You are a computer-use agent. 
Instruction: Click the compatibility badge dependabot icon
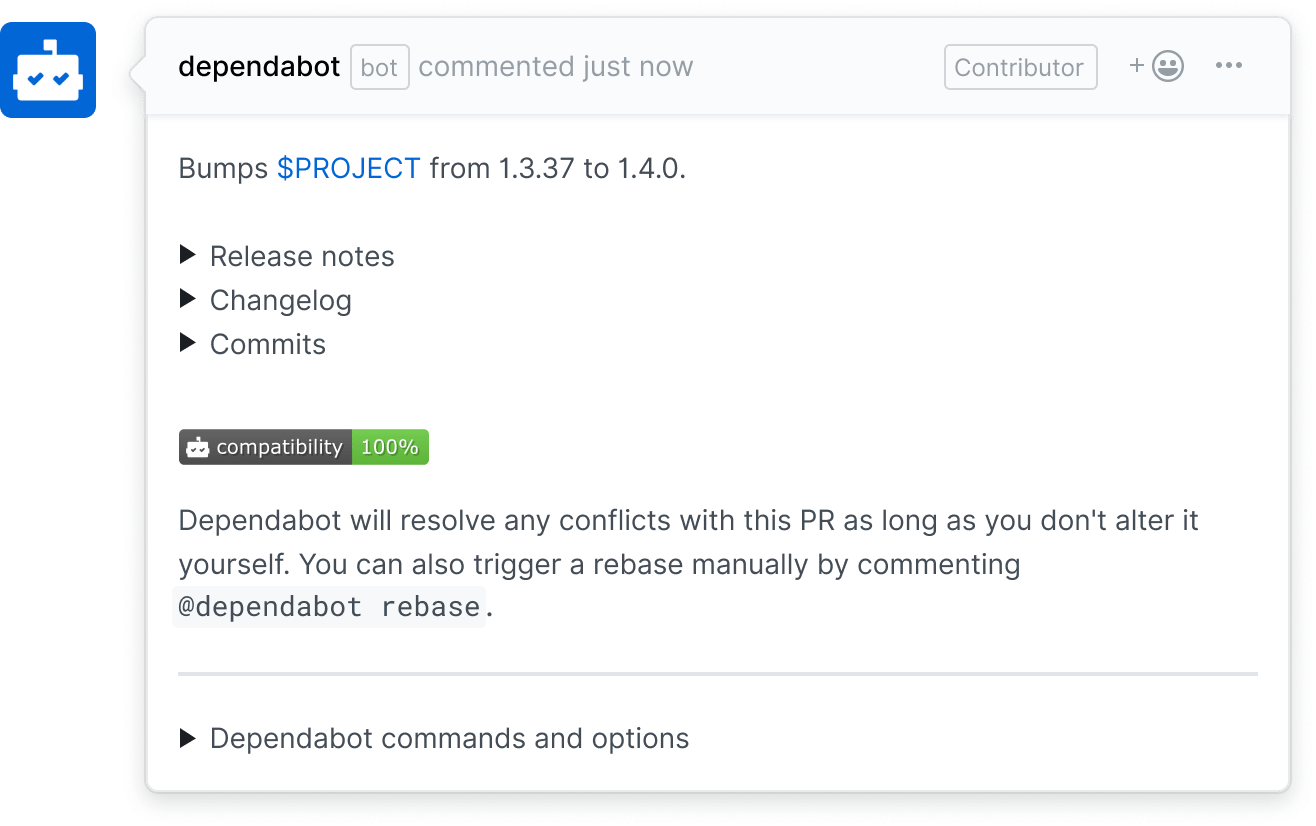[x=200, y=447]
